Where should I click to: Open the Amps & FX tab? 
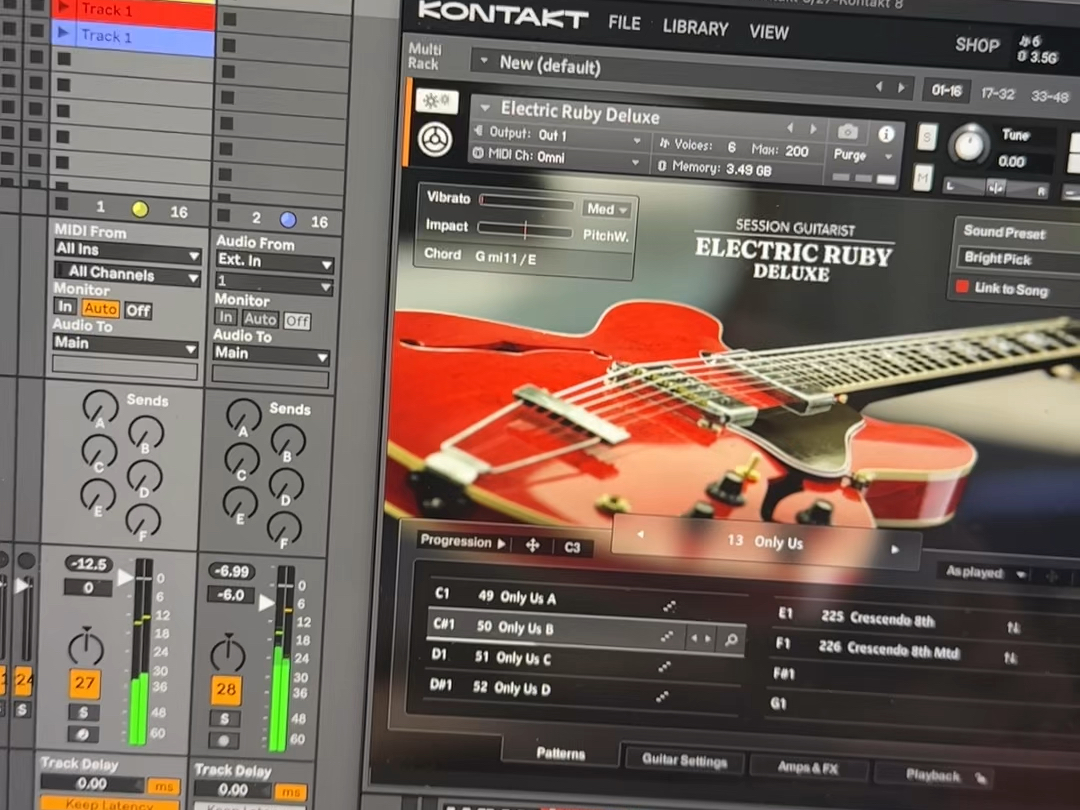(807, 768)
